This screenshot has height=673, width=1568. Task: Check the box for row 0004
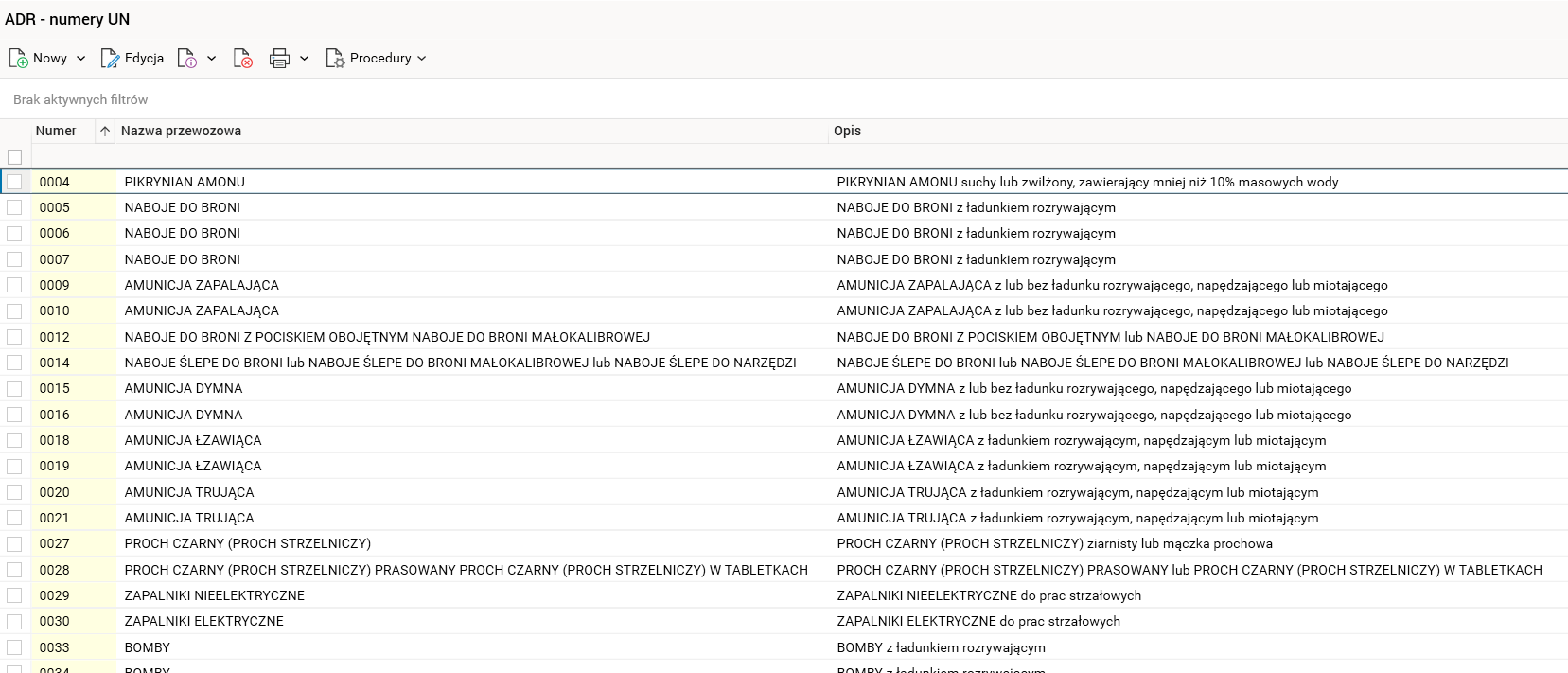(x=14, y=182)
